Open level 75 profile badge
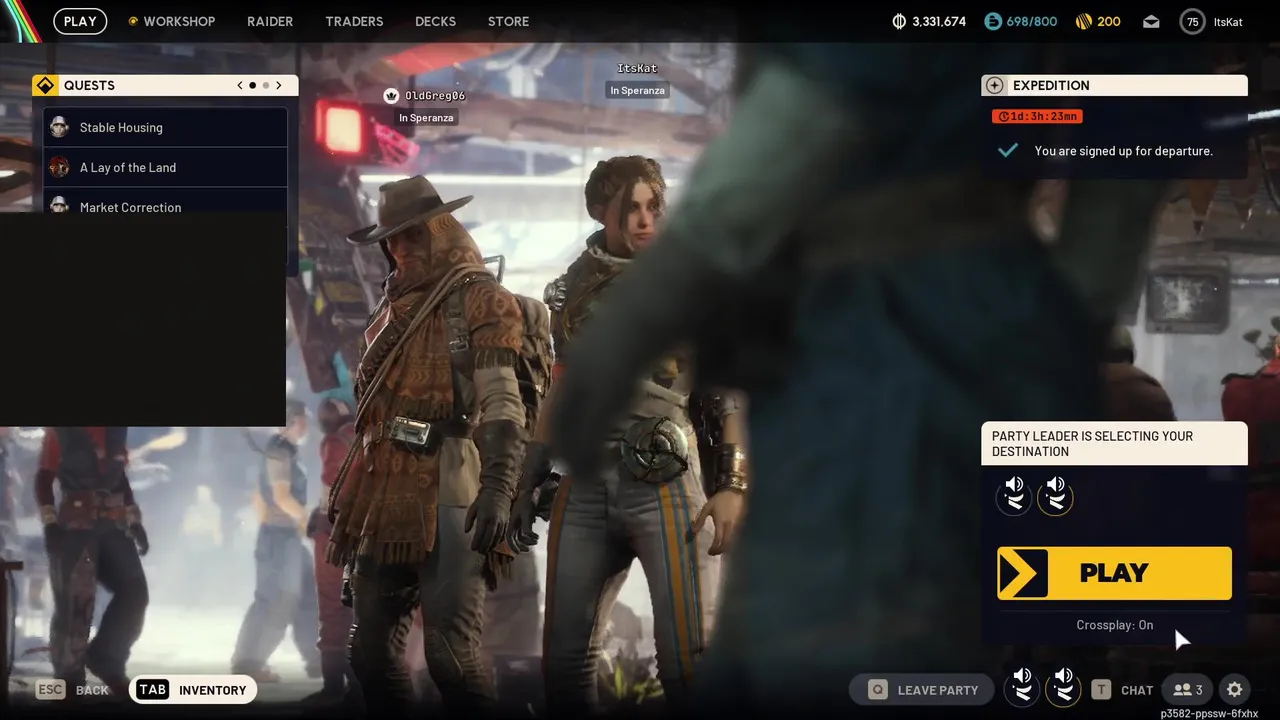 point(1192,21)
